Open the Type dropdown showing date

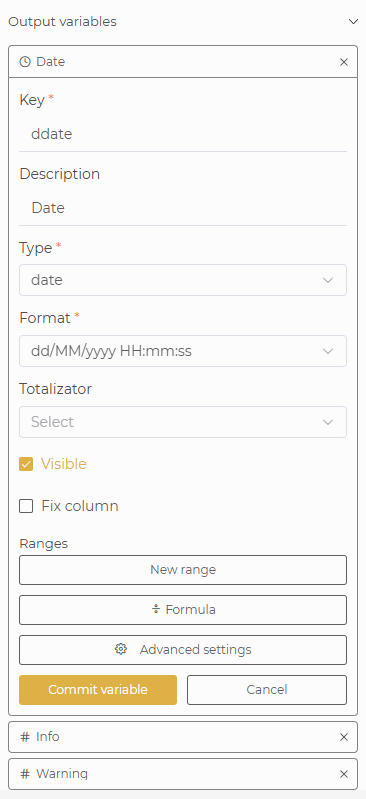click(x=183, y=280)
